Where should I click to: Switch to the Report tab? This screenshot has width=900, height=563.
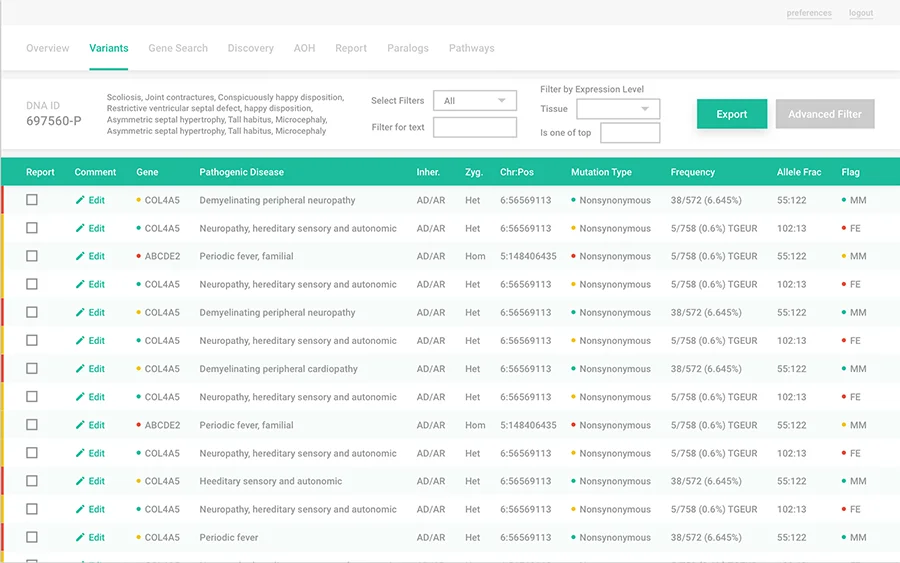click(x=351, y=48)
